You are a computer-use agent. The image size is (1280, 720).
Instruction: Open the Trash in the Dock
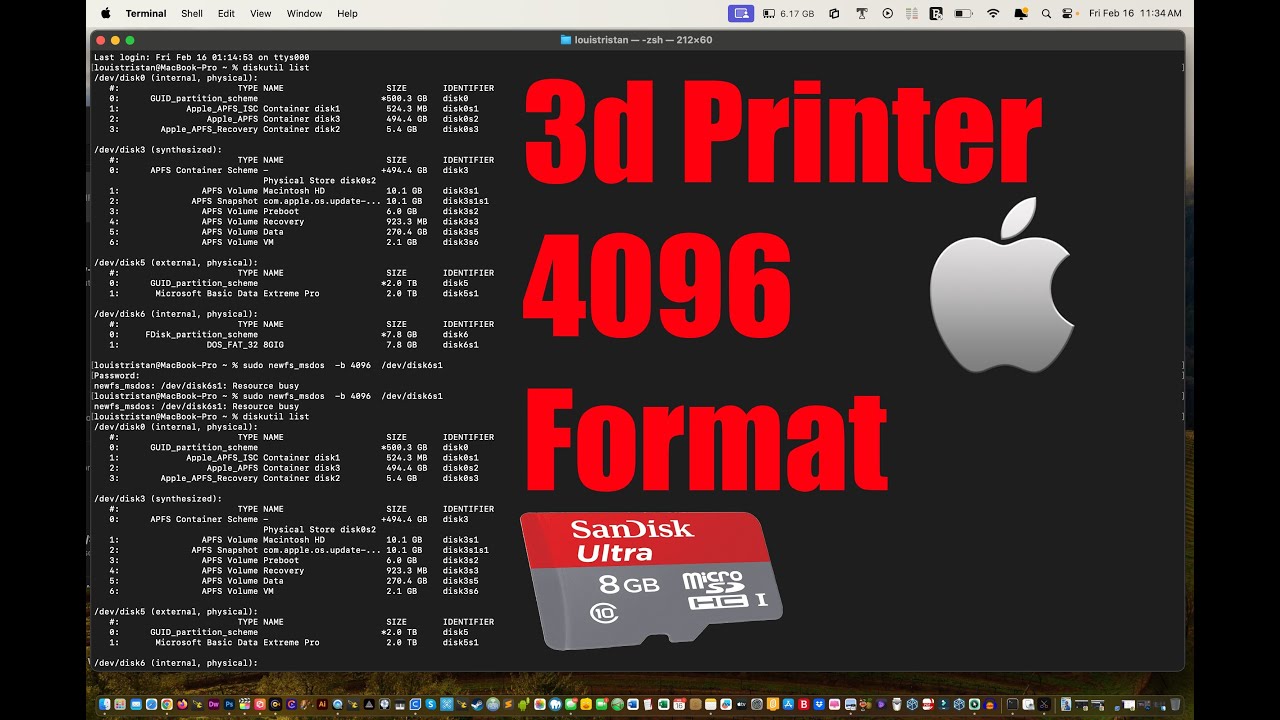tap(1175, 704)
